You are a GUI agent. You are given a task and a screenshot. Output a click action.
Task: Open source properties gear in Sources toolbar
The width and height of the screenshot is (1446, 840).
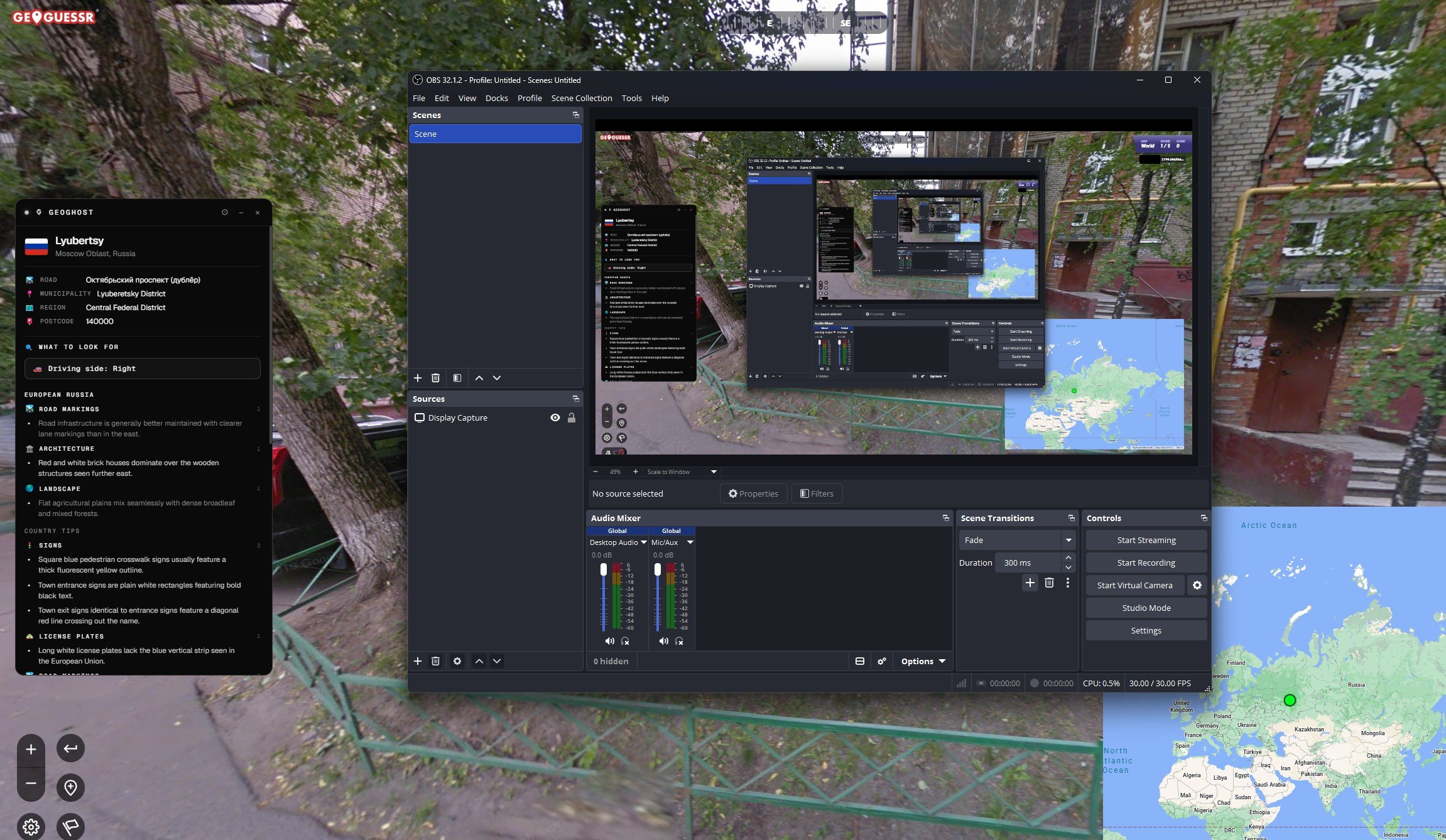click(457, 661)
